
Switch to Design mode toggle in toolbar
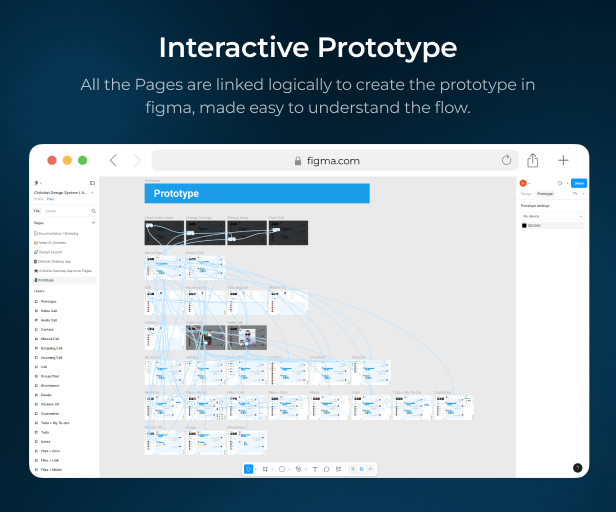pyautogui.click(x=362, y=469)
